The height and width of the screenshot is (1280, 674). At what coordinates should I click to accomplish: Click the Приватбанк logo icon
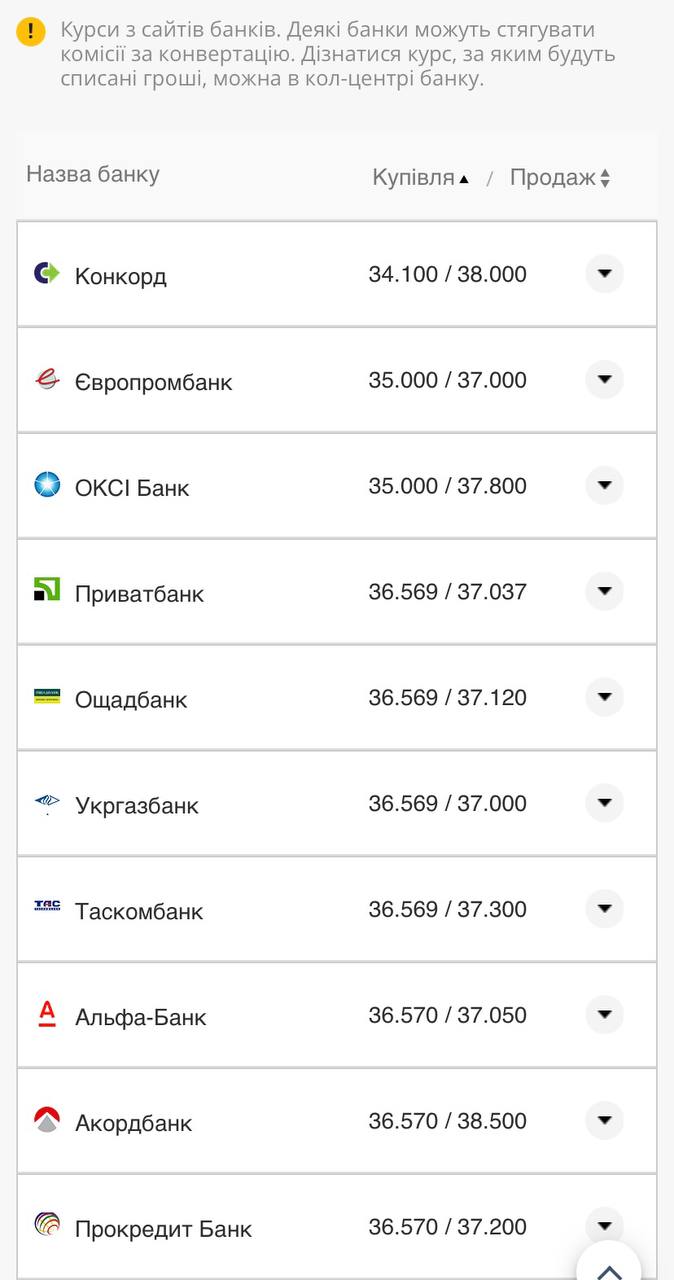(x=47, y=591)
